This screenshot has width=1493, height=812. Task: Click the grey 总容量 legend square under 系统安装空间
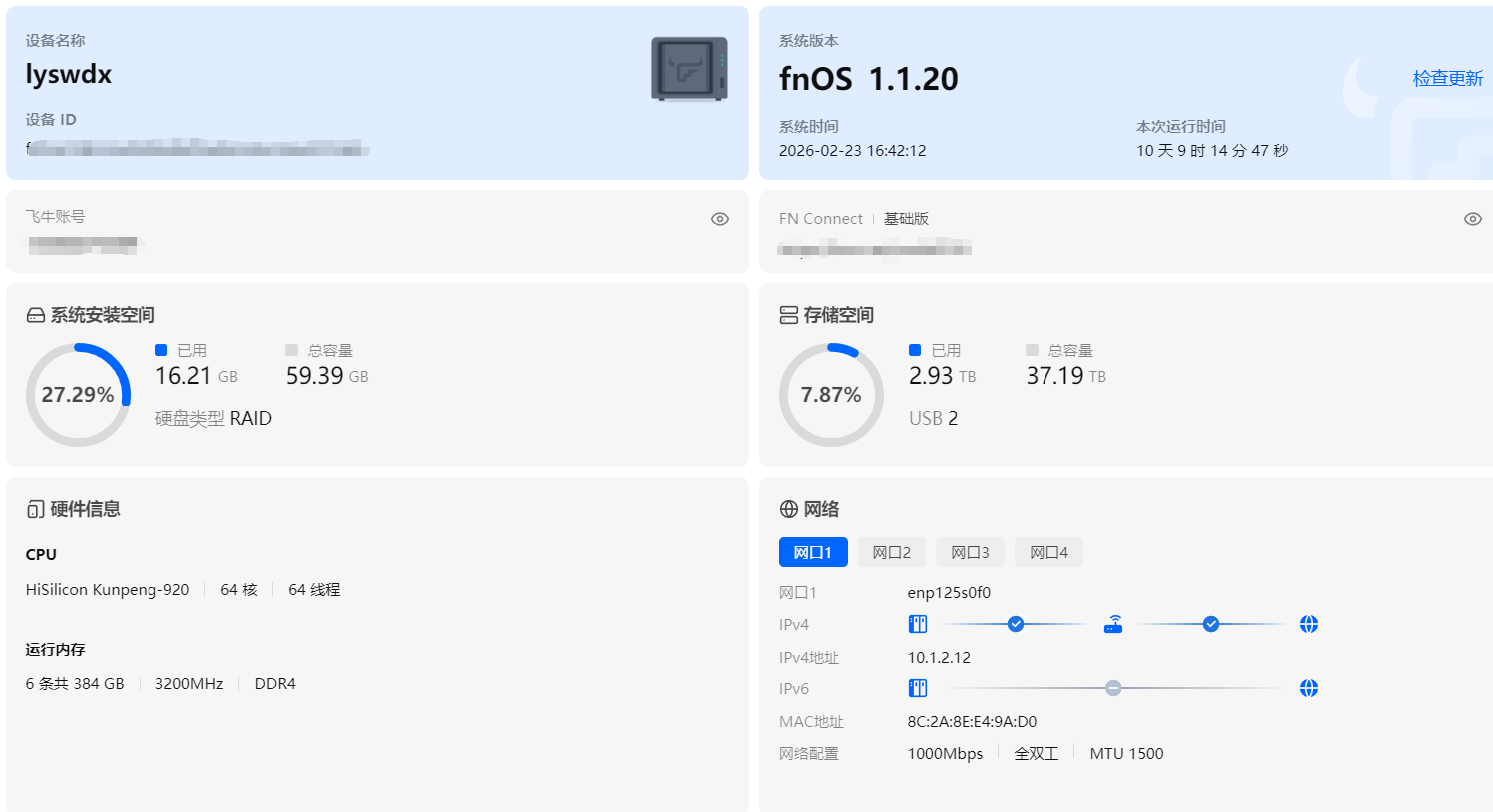(x=291, y=350)
